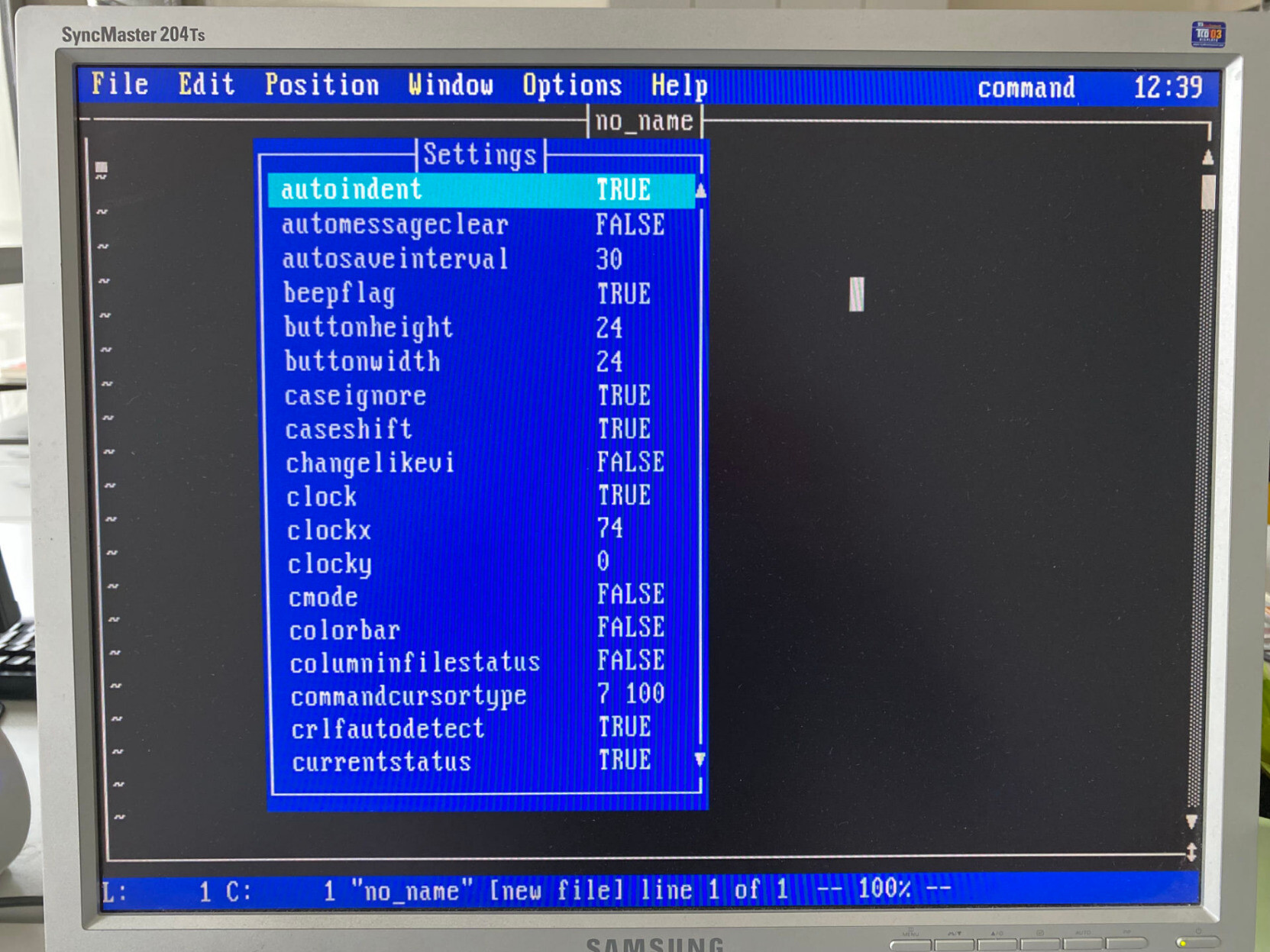Toggle the colorbar setting

[484, 629]
